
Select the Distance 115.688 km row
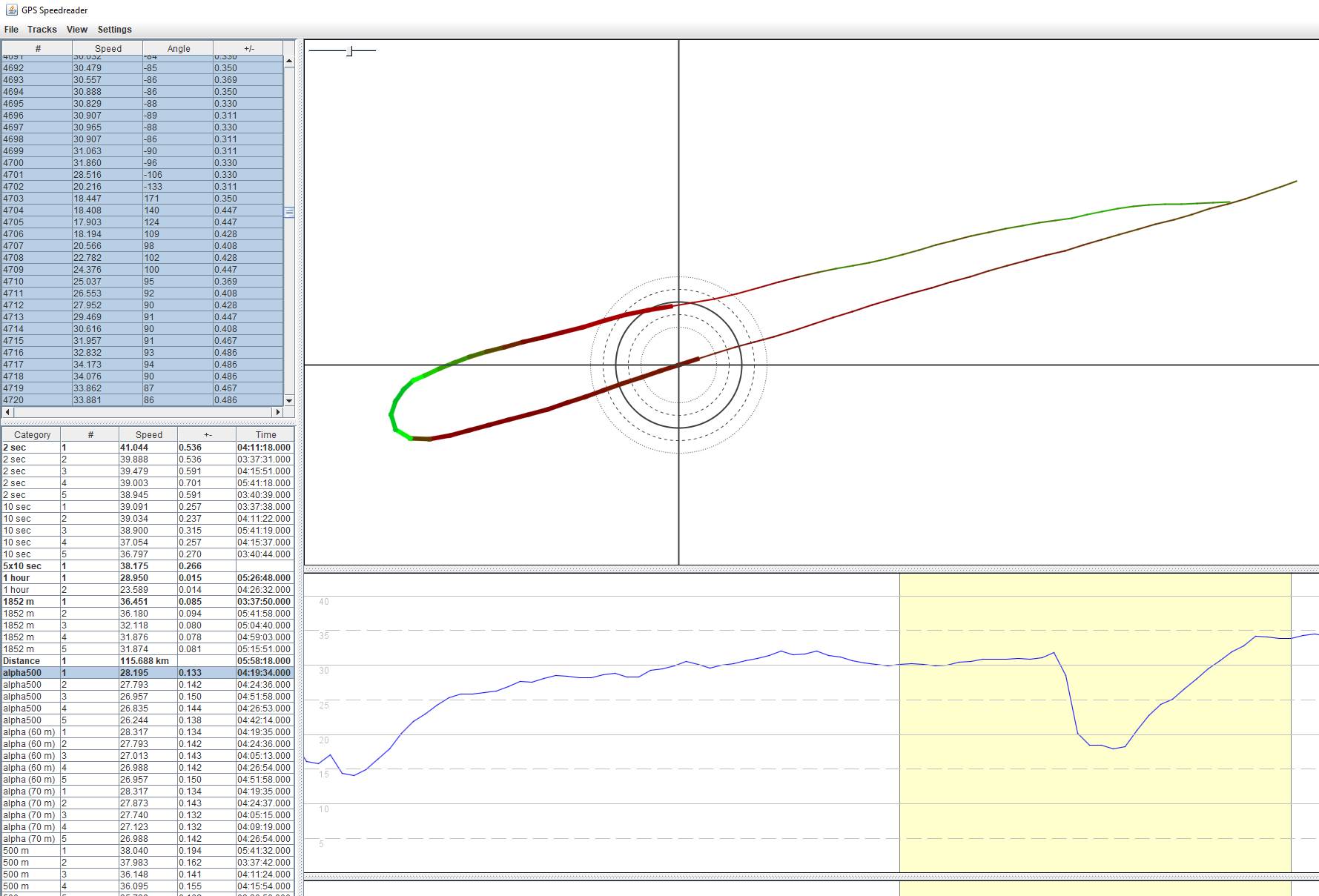coord(148,661)
